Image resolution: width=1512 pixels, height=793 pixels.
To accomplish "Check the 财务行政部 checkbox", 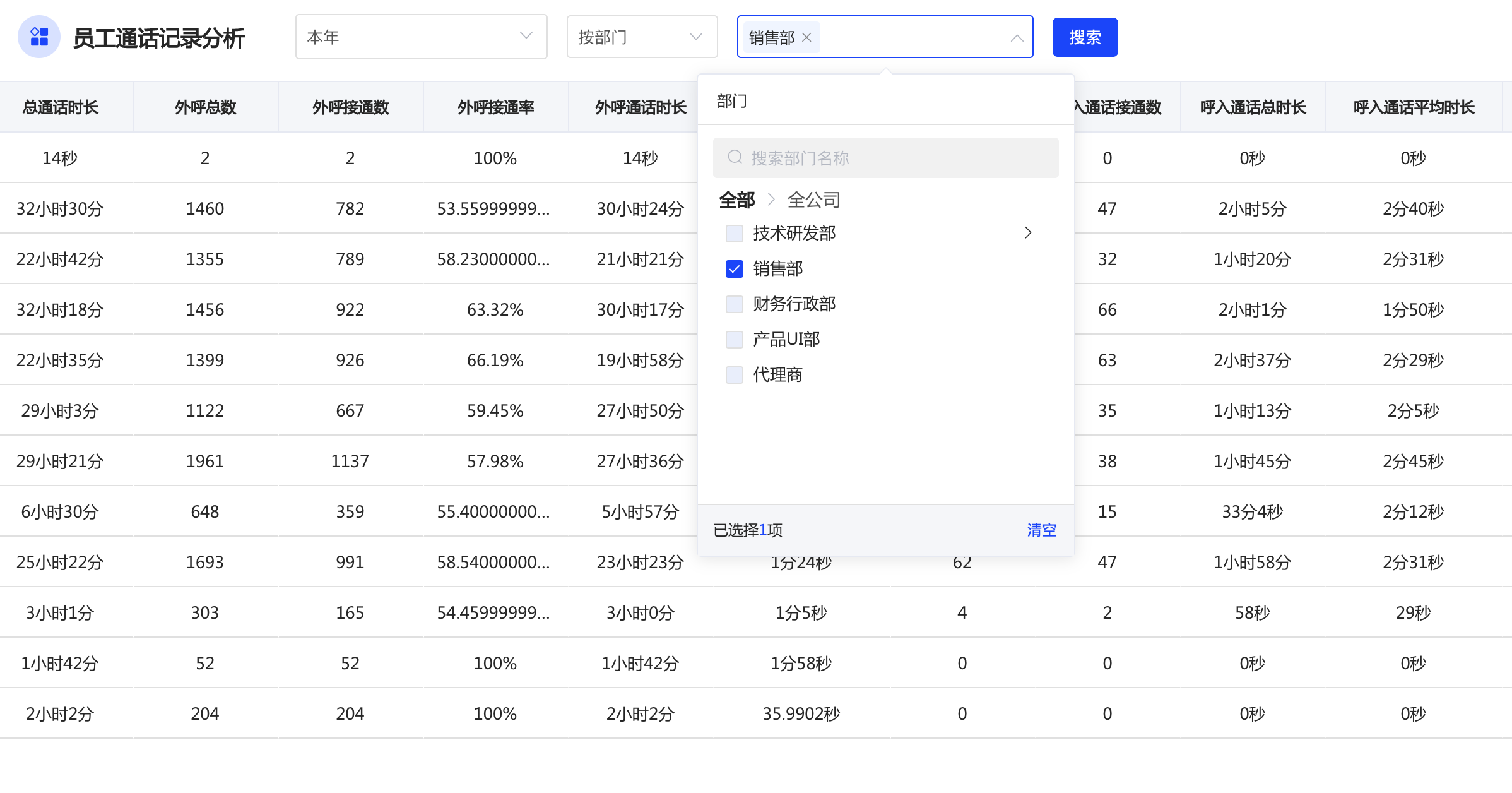I will [x=735, y=304].
